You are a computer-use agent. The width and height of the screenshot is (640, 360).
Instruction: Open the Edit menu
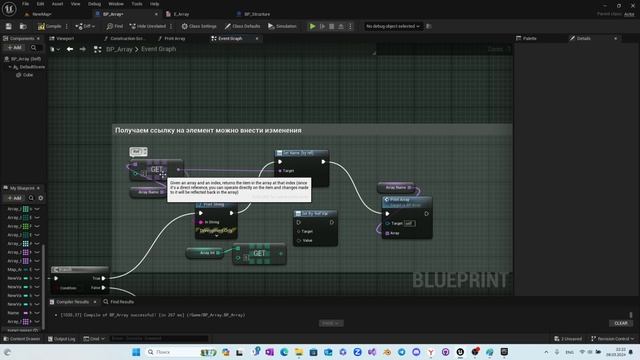pos(40,4)
